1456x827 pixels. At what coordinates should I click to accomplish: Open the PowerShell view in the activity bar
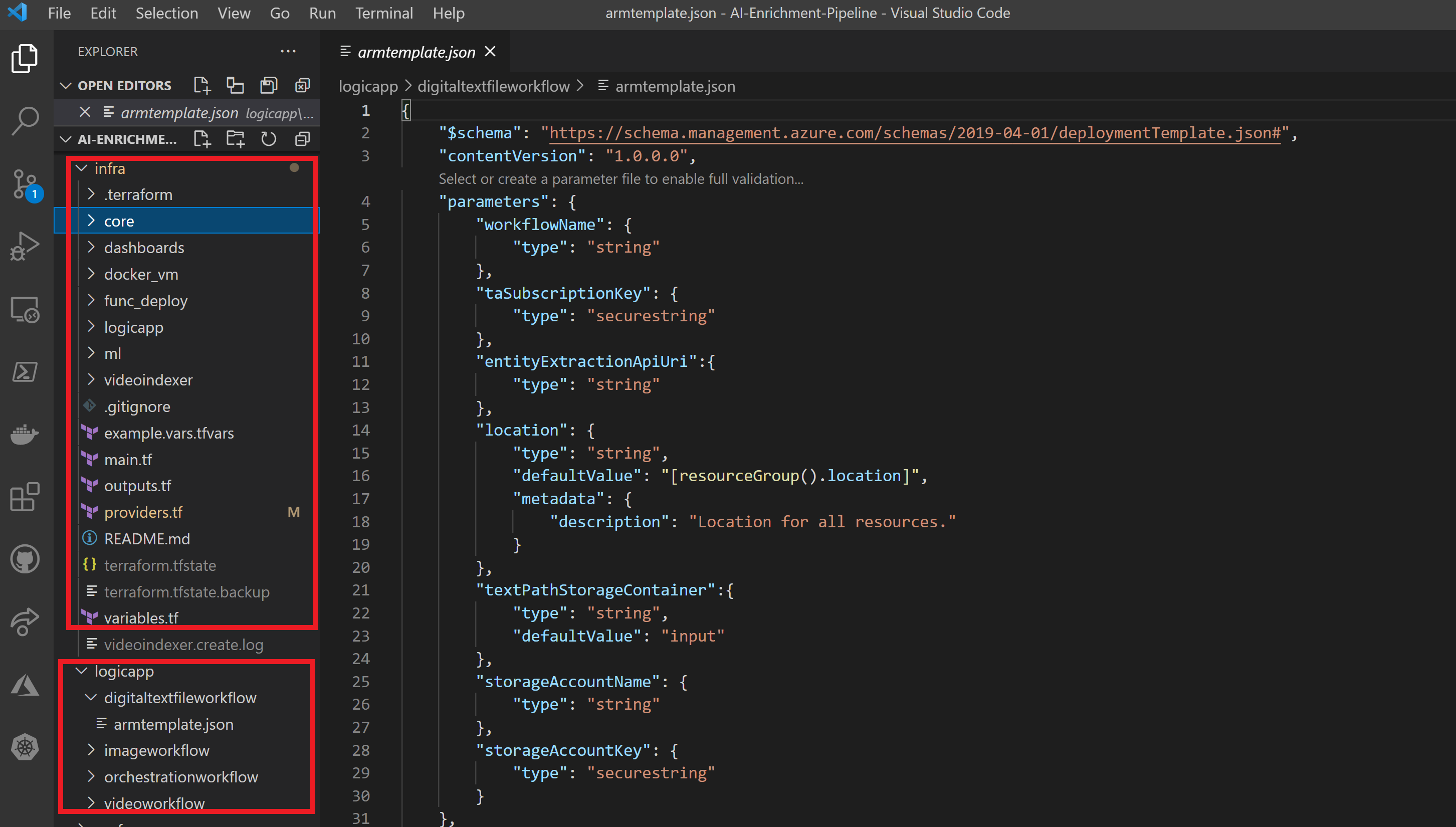pos(25,372)
